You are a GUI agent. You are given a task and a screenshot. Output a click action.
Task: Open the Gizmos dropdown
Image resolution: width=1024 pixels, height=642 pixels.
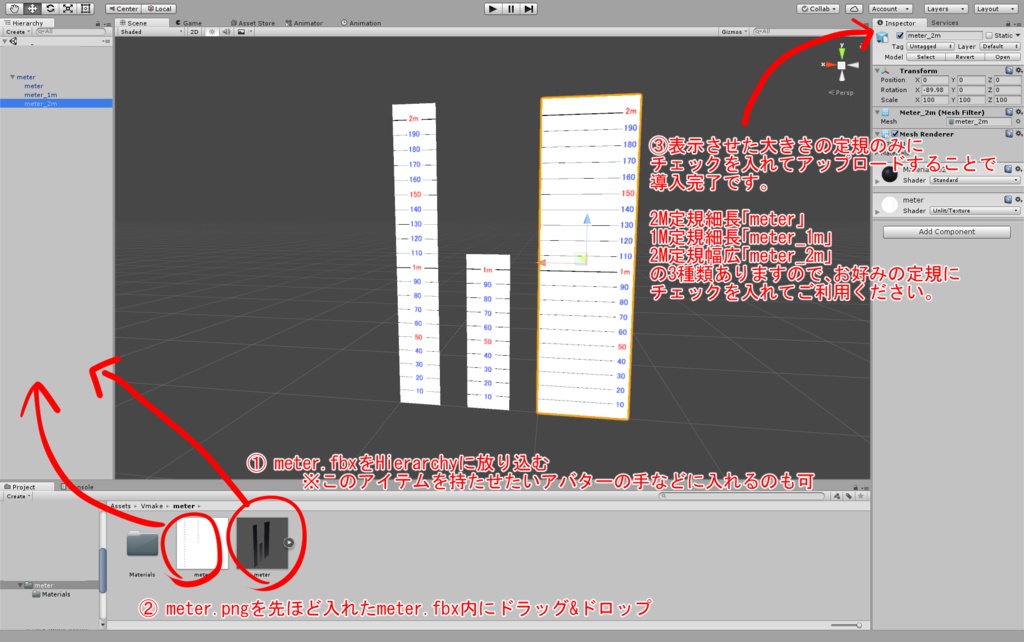[735, 31]
